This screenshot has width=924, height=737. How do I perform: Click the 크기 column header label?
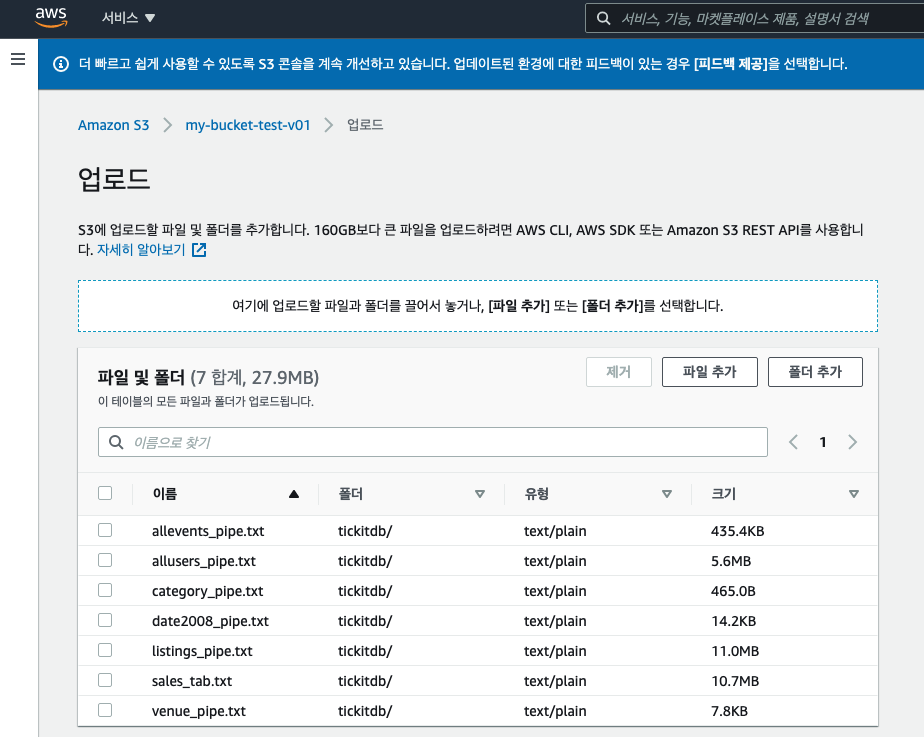coord(724,494)
